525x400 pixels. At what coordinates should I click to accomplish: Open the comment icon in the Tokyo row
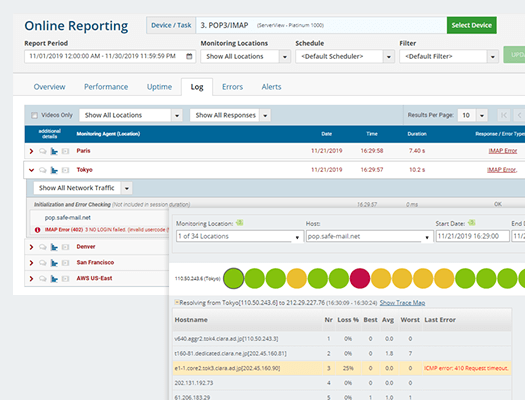[x=43, y=170]
